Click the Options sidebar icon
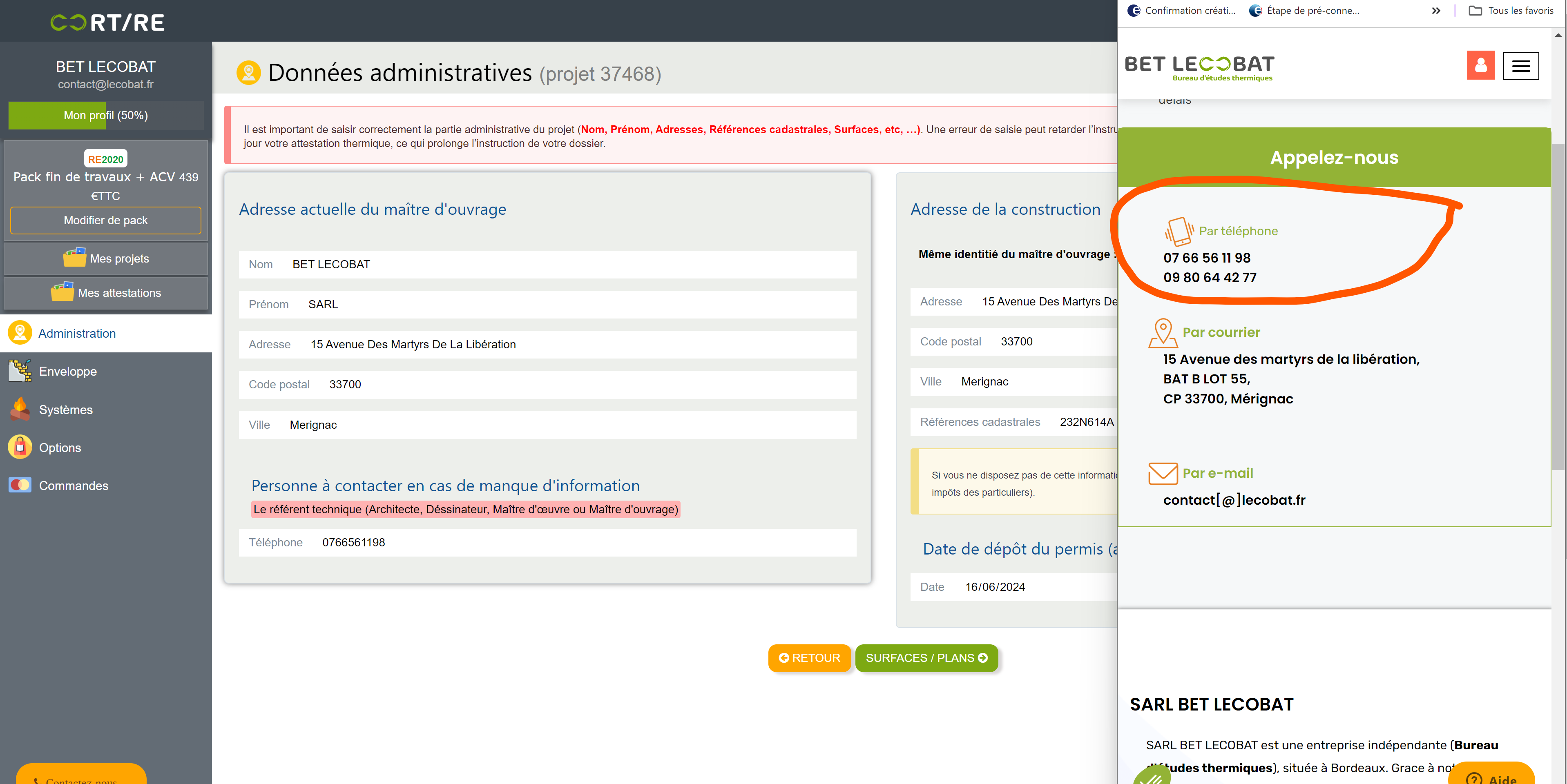 (19, 447)
